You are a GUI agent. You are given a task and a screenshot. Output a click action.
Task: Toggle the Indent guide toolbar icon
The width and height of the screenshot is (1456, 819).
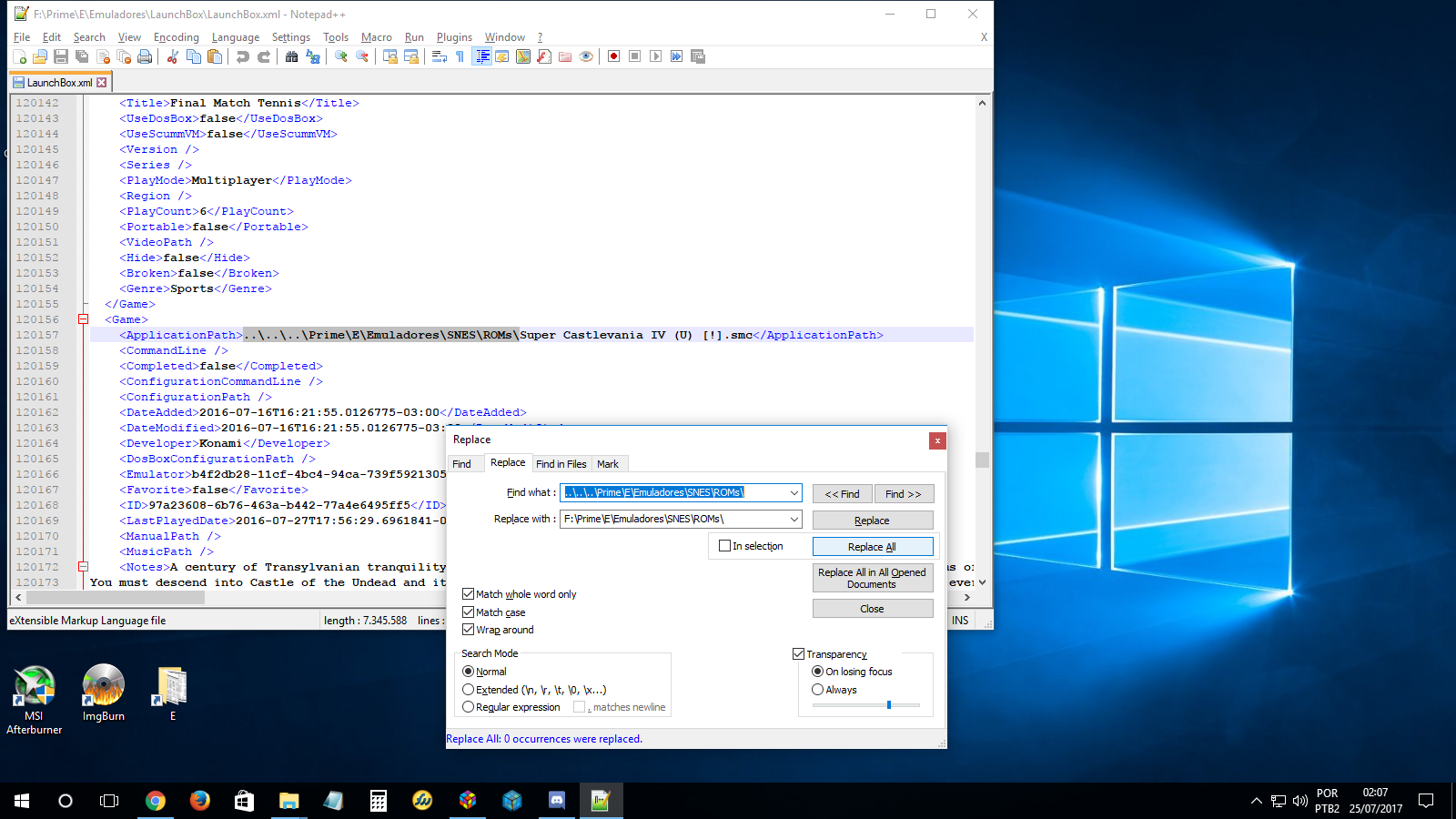point(482,56)
